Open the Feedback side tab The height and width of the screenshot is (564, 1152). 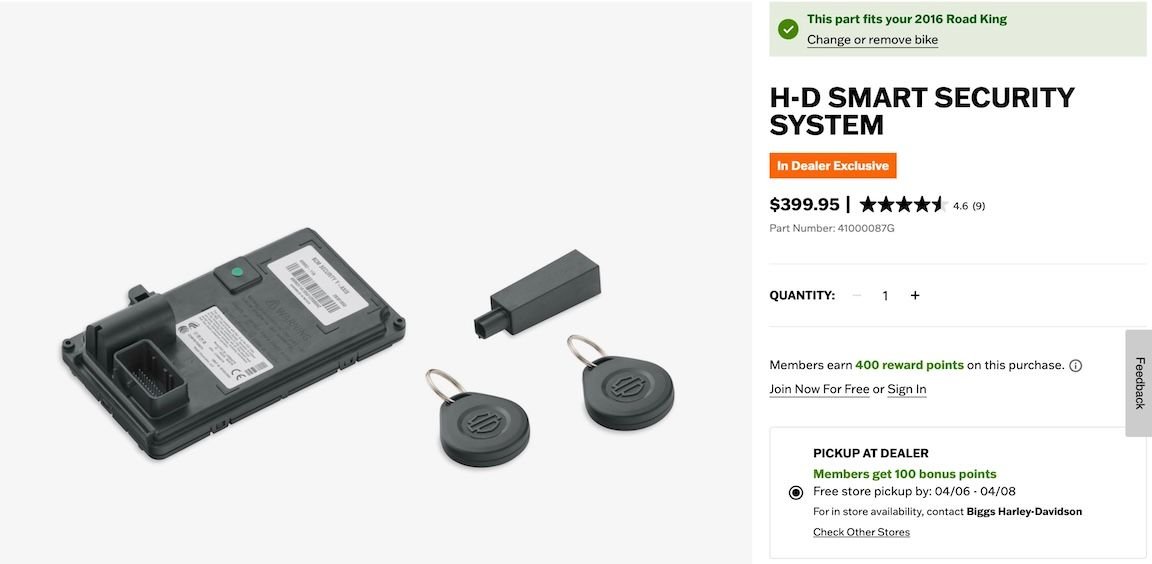coord(1139,383)
